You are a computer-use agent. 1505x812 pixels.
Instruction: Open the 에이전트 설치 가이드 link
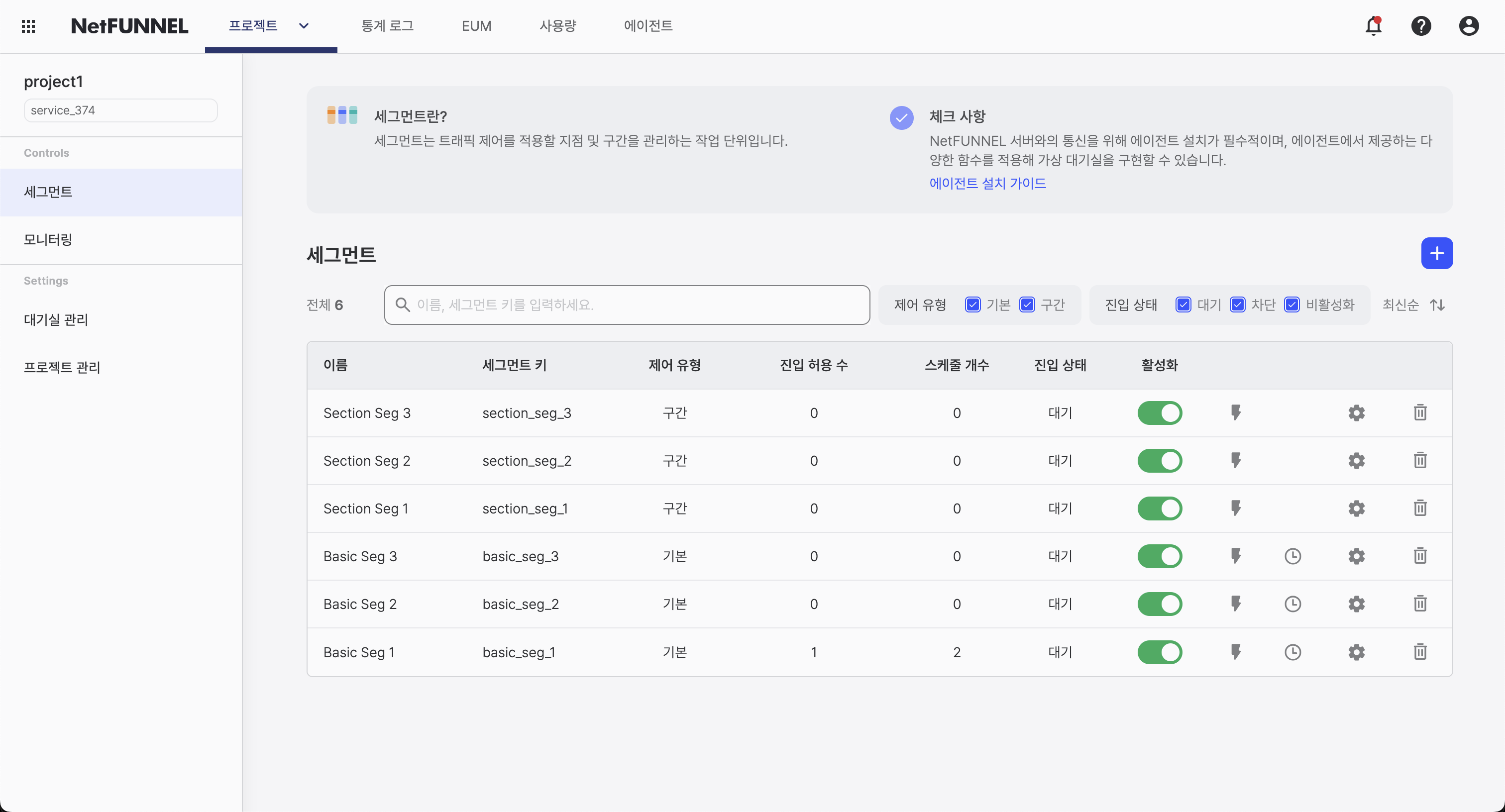click(988, 183)
